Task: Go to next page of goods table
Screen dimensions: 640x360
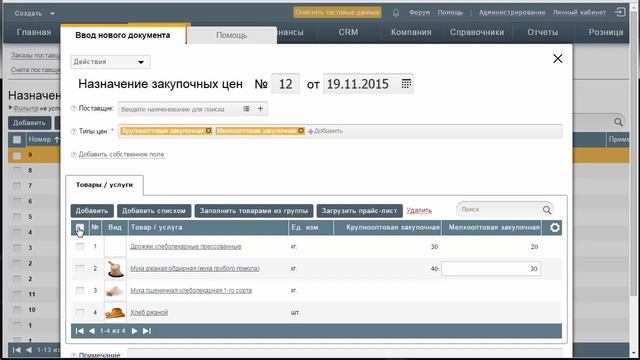Action: tap(134, 331)
